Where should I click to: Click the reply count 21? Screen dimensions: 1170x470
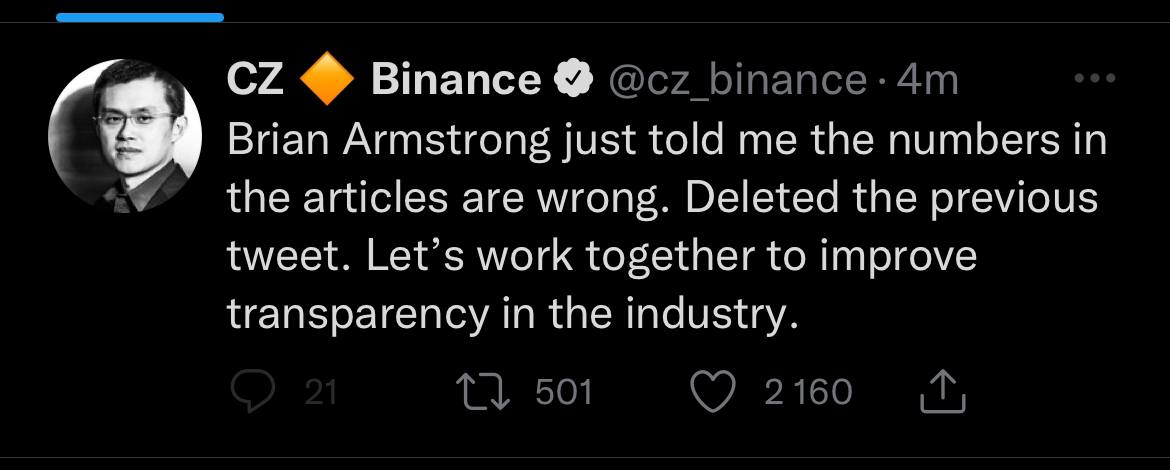point(321,392)
